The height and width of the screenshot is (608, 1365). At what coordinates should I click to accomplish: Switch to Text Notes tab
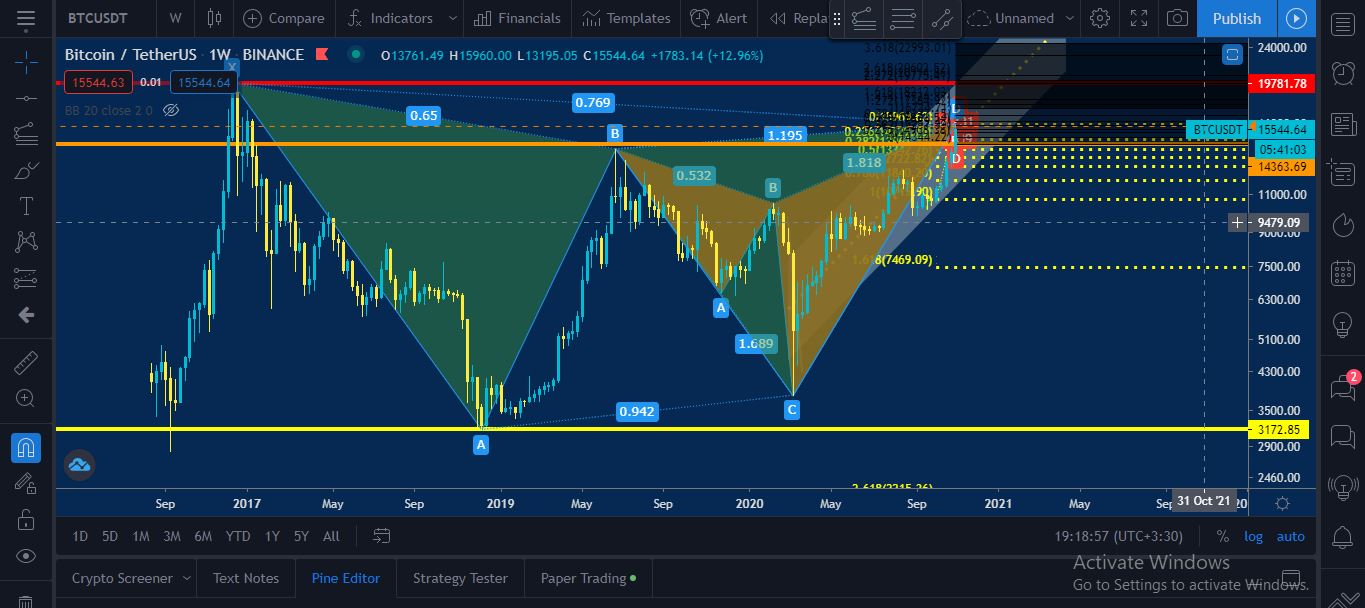point(246,578)
